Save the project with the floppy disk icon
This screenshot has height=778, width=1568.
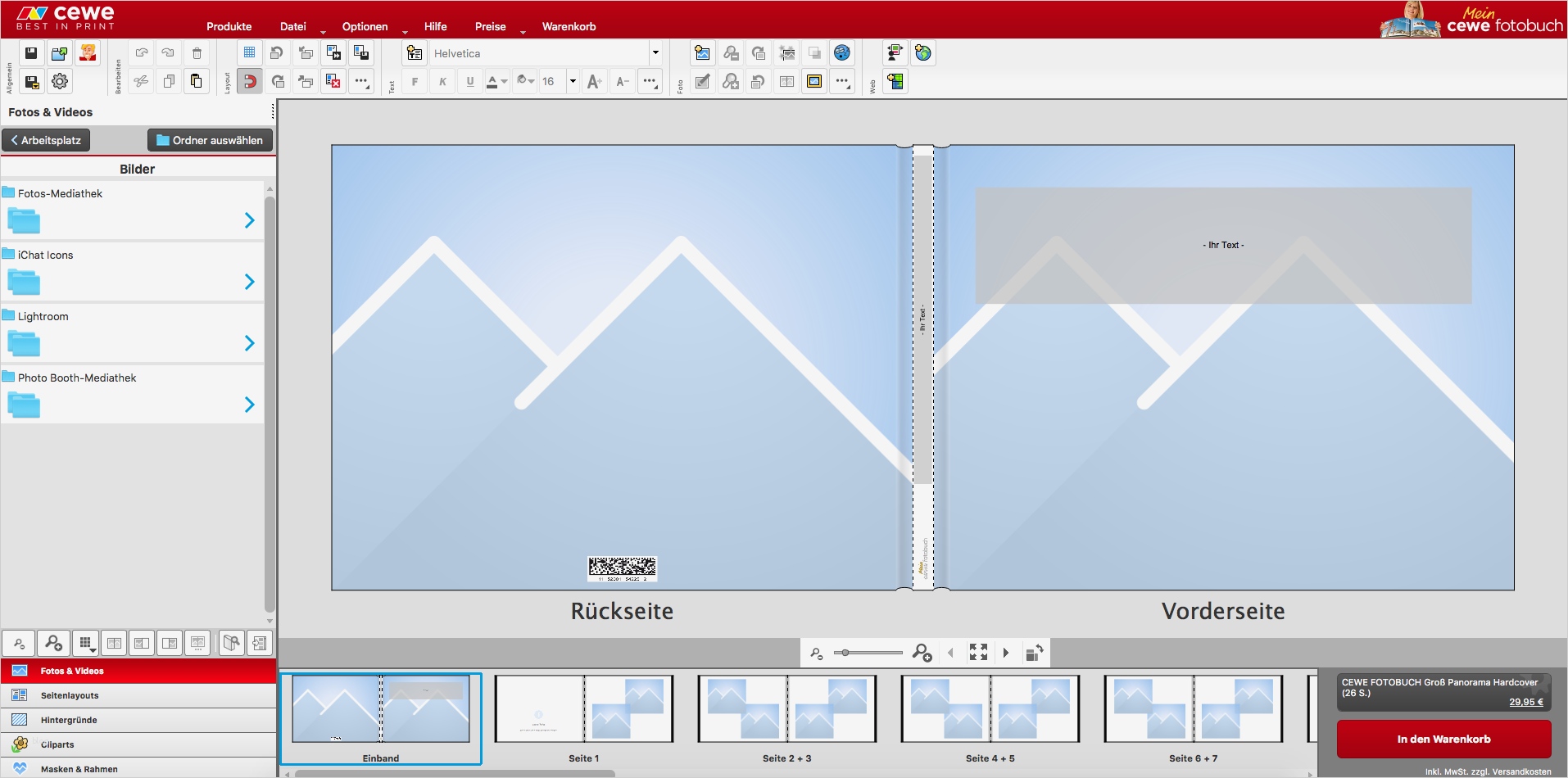pyautogui.click(x=31, y=53)
